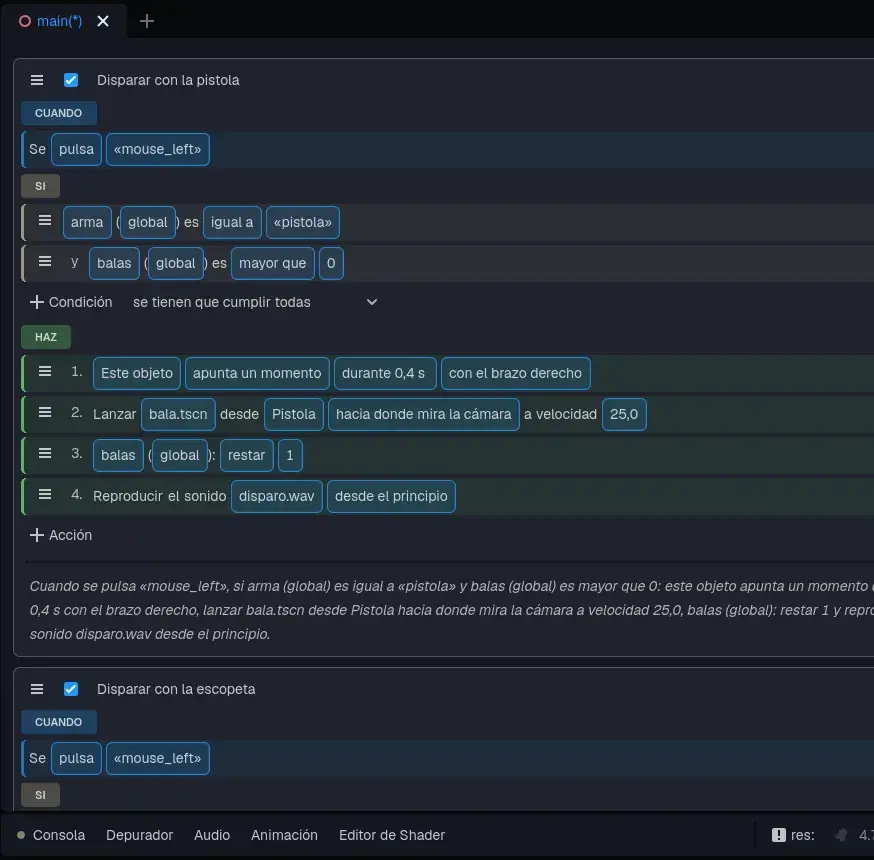
Task: Change the 'igual a' comparison operator
Action: tap(232, 222)
